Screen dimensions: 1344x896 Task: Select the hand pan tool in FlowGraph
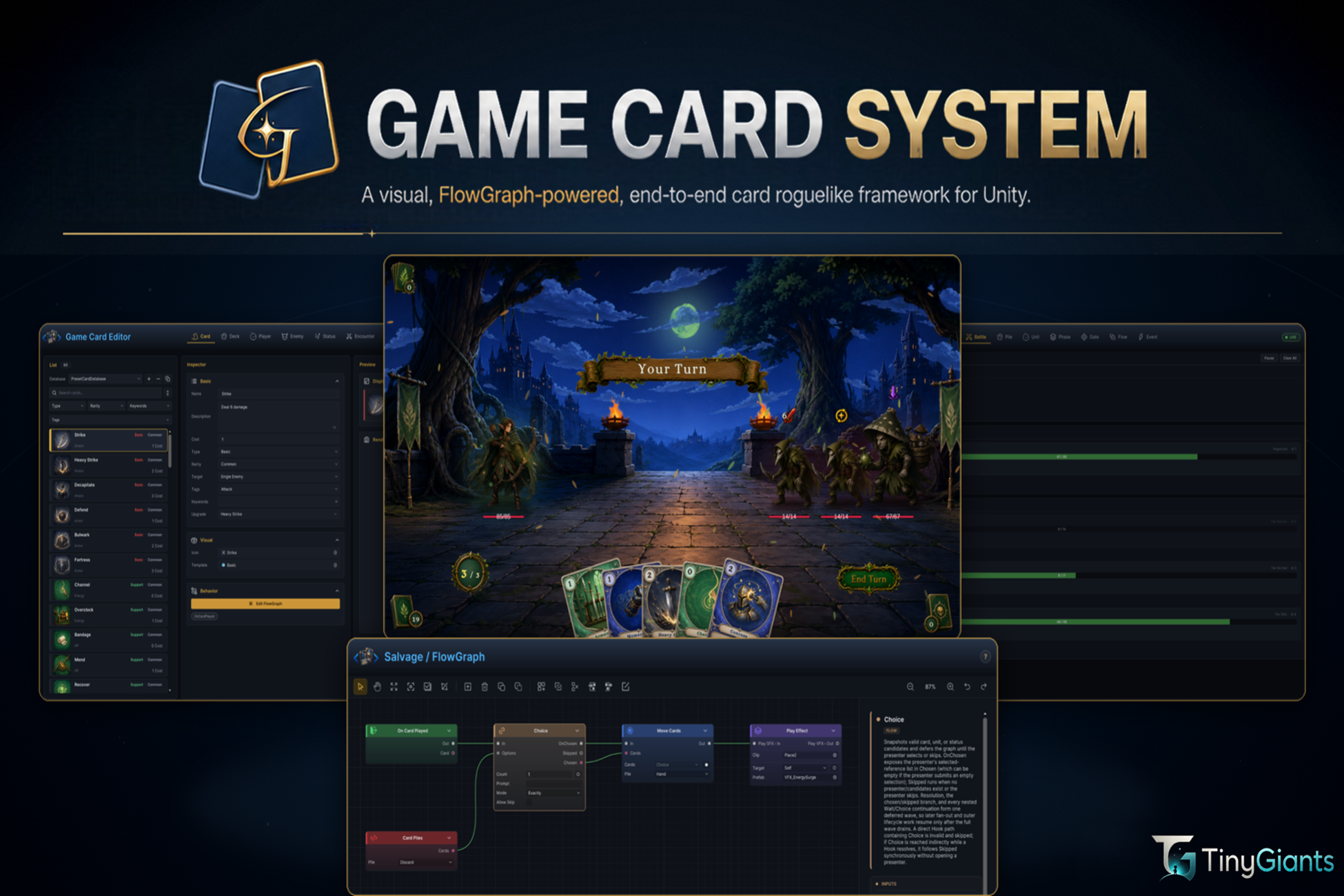pos(377,686)
